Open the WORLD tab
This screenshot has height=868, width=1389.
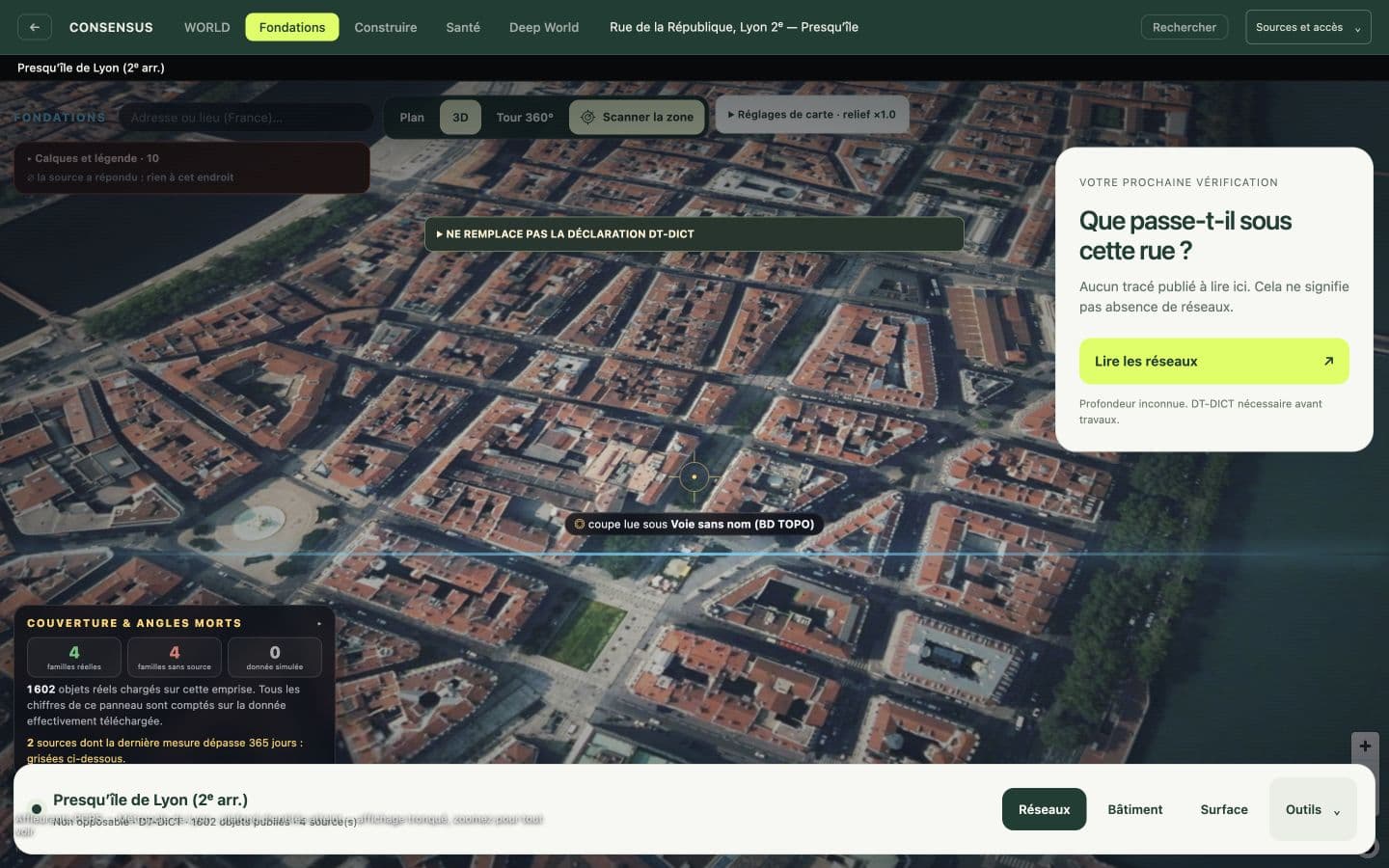coord(207,27)
